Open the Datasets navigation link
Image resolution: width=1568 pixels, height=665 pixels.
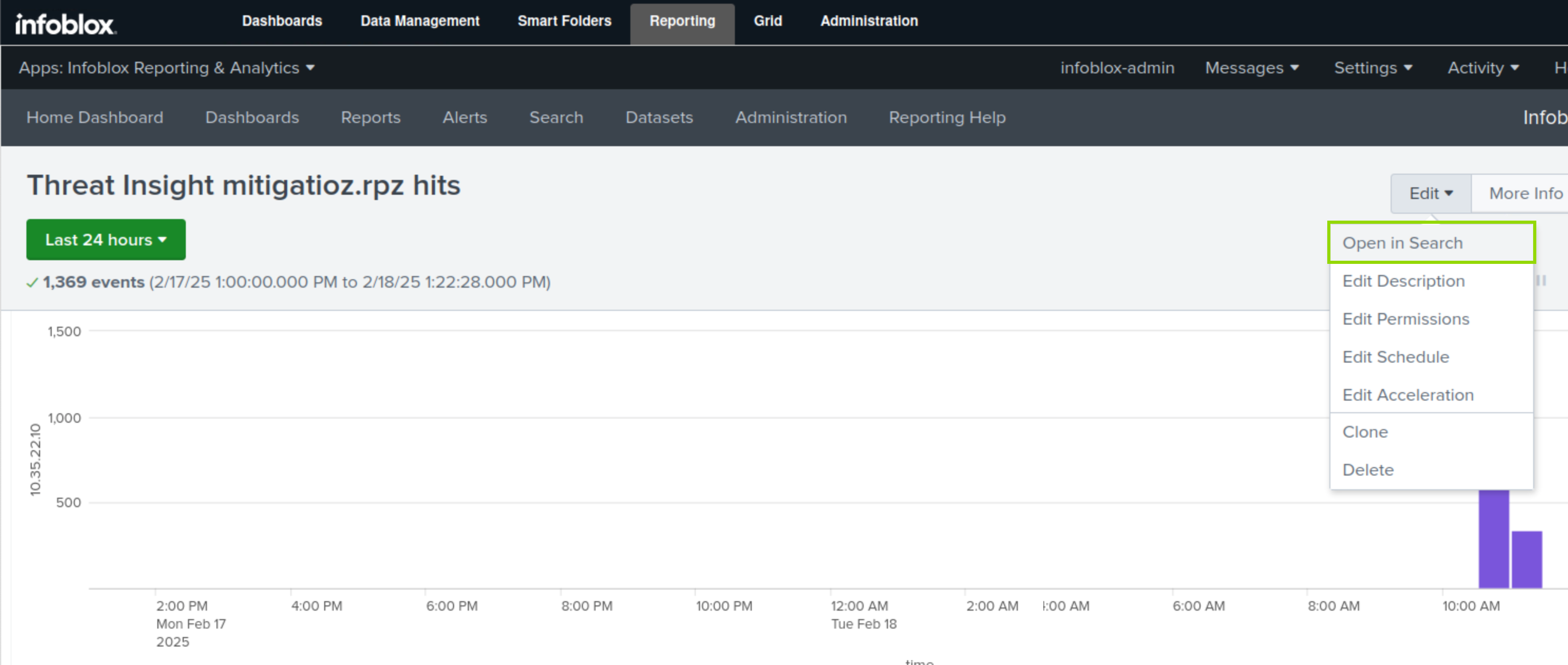click(658, 117)
